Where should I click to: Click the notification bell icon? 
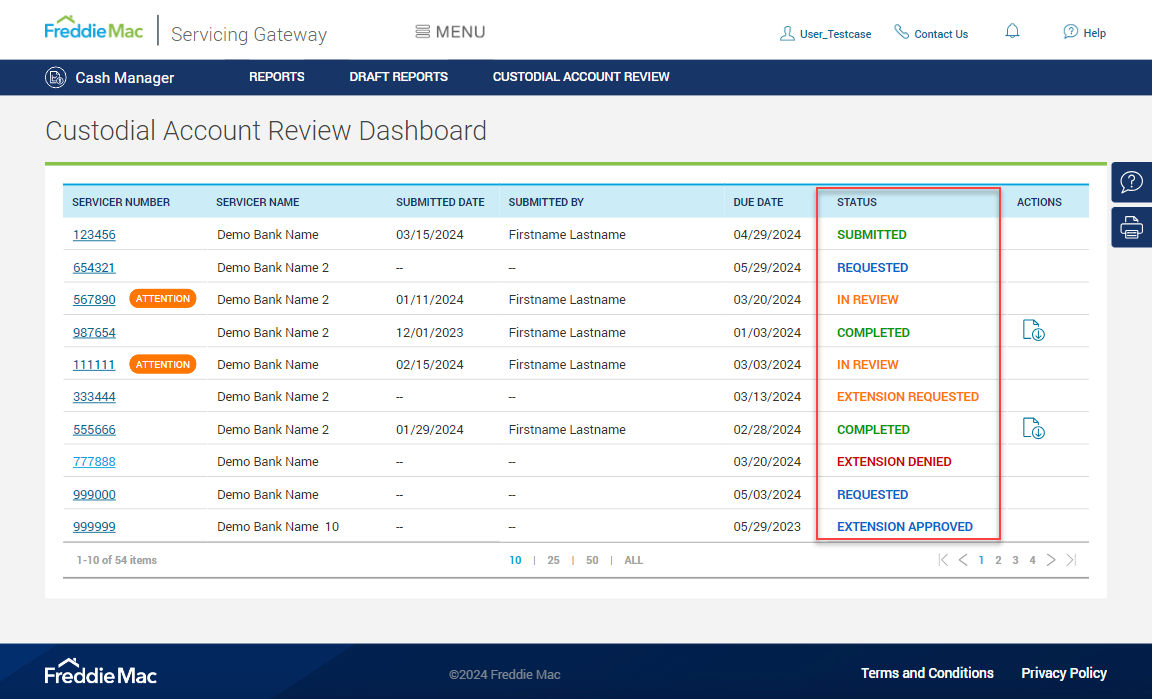tap(1012, 31)
